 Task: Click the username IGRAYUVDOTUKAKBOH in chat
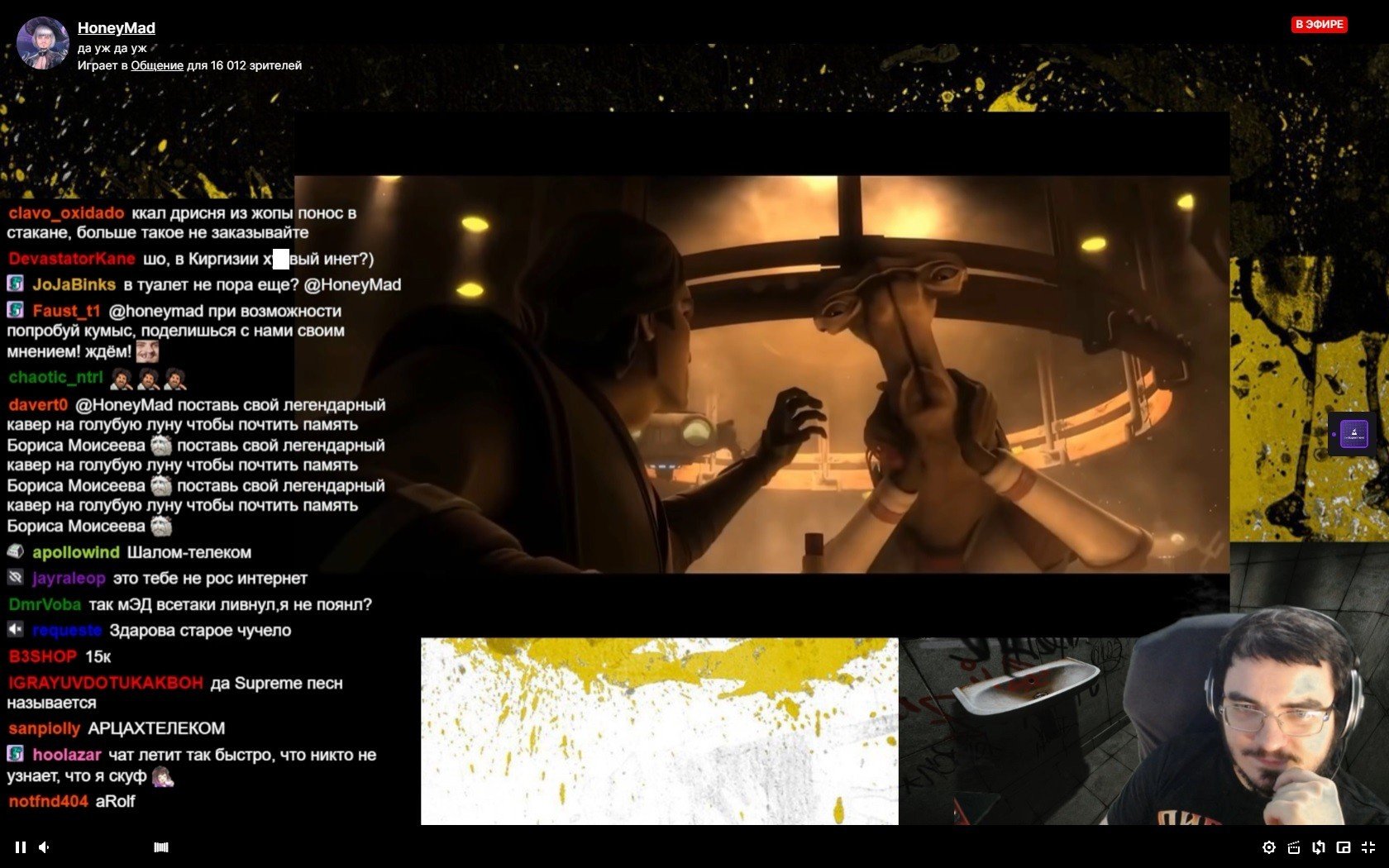(x=106, y=683)
